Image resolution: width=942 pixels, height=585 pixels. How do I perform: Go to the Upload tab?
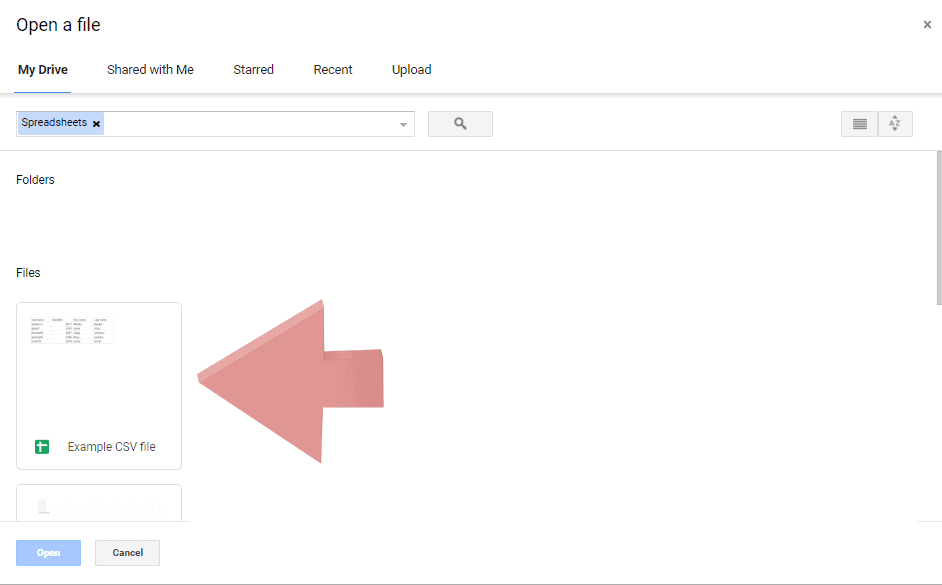click(411, 69)
